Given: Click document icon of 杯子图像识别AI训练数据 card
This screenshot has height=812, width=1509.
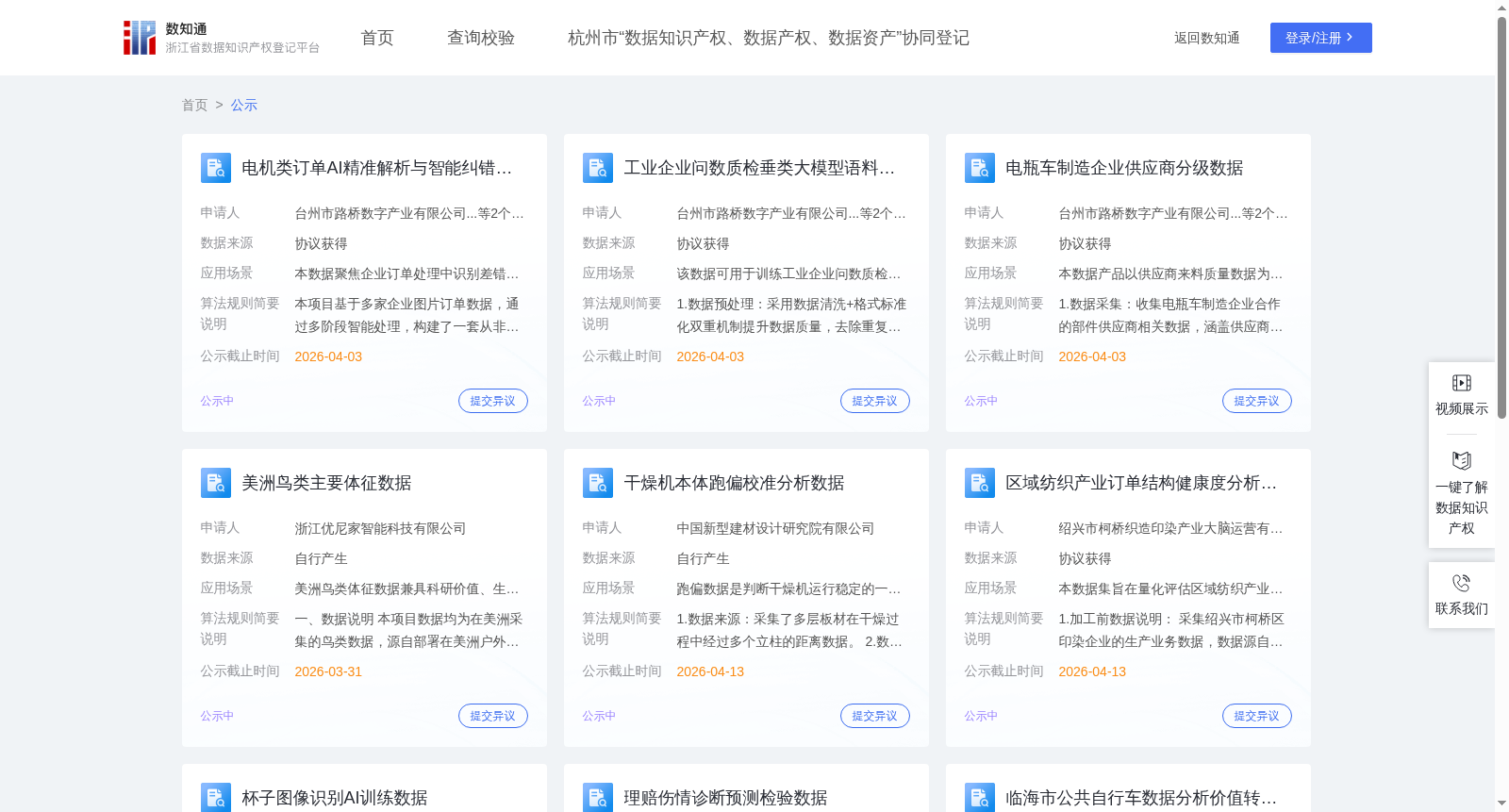Looking at the screenshot, I should [216, 797].
